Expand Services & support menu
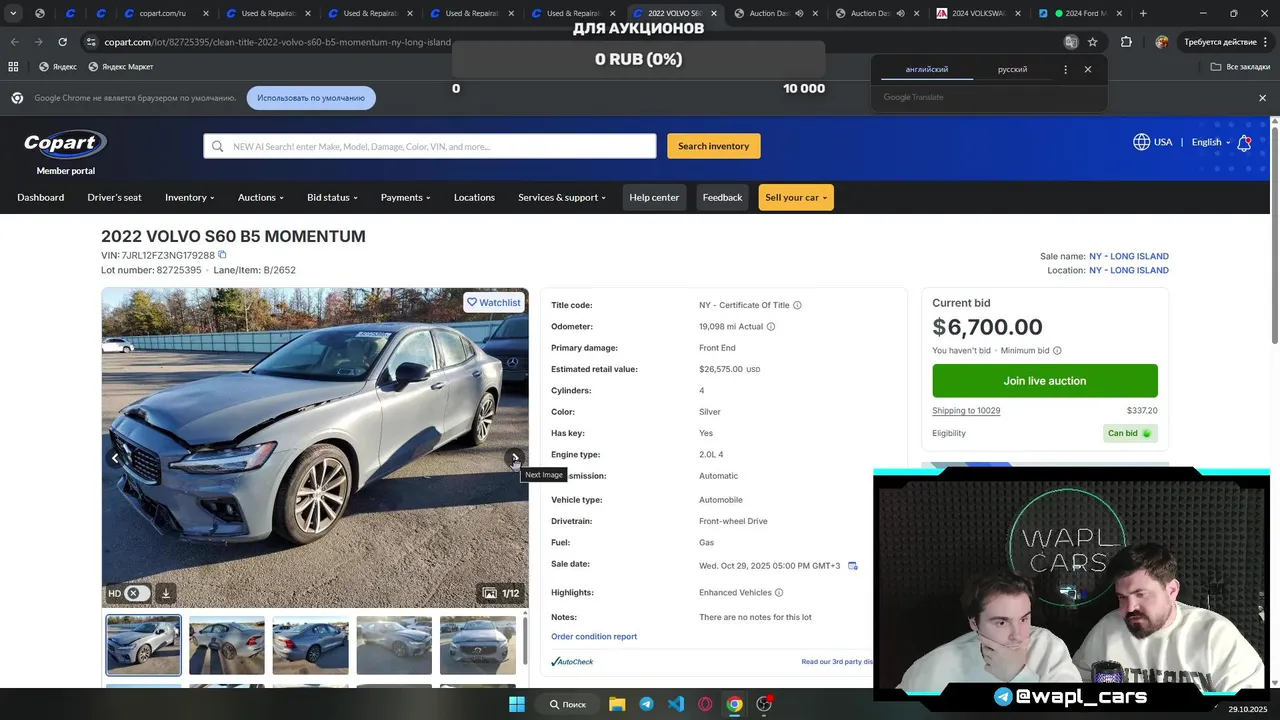Screen dimensions: 1280x720 point(562,197)
